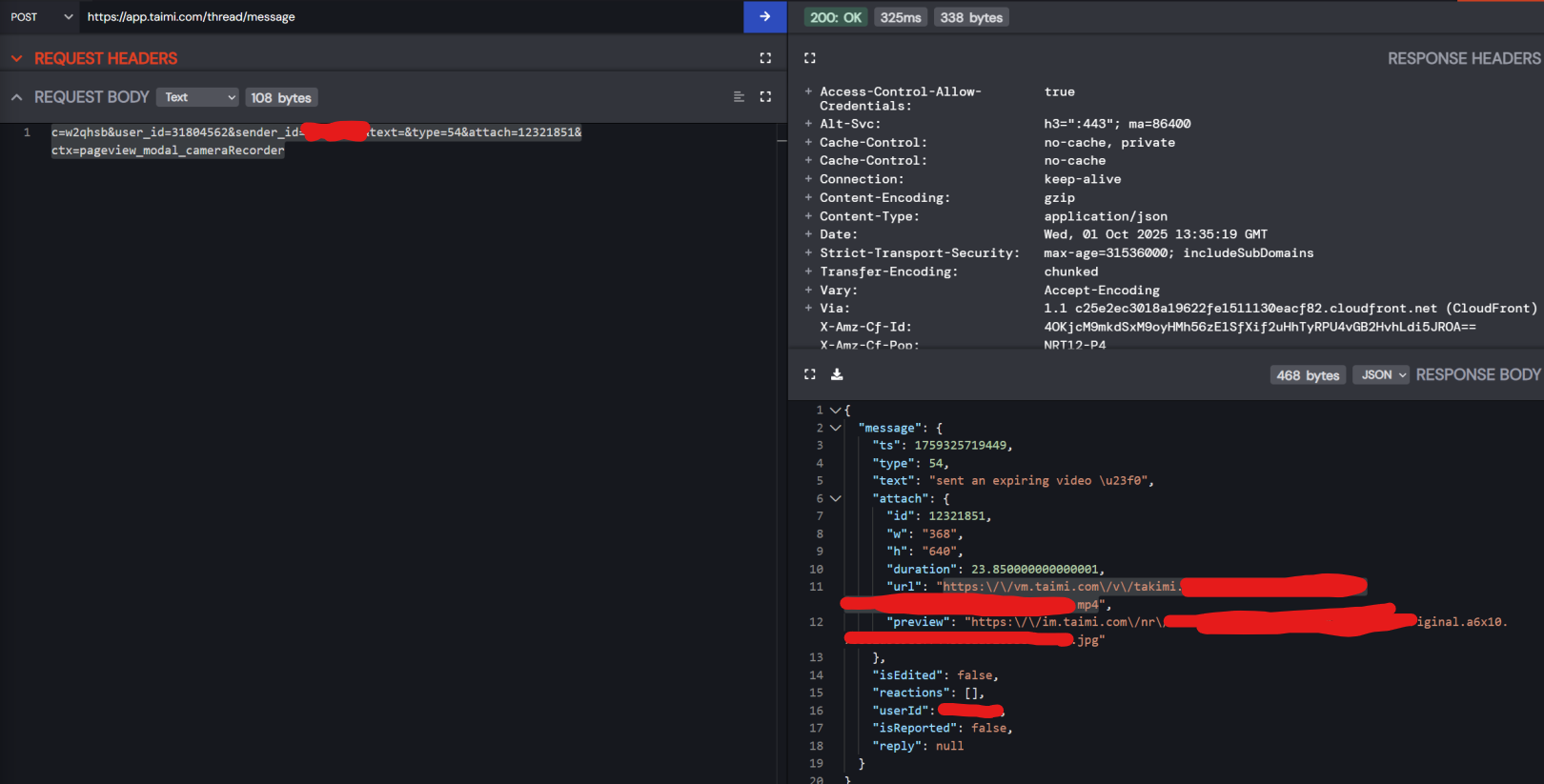This screenshot has width=1544, height=784.
Task: Click the format body icon in Request Body
Action: (739, 97)
